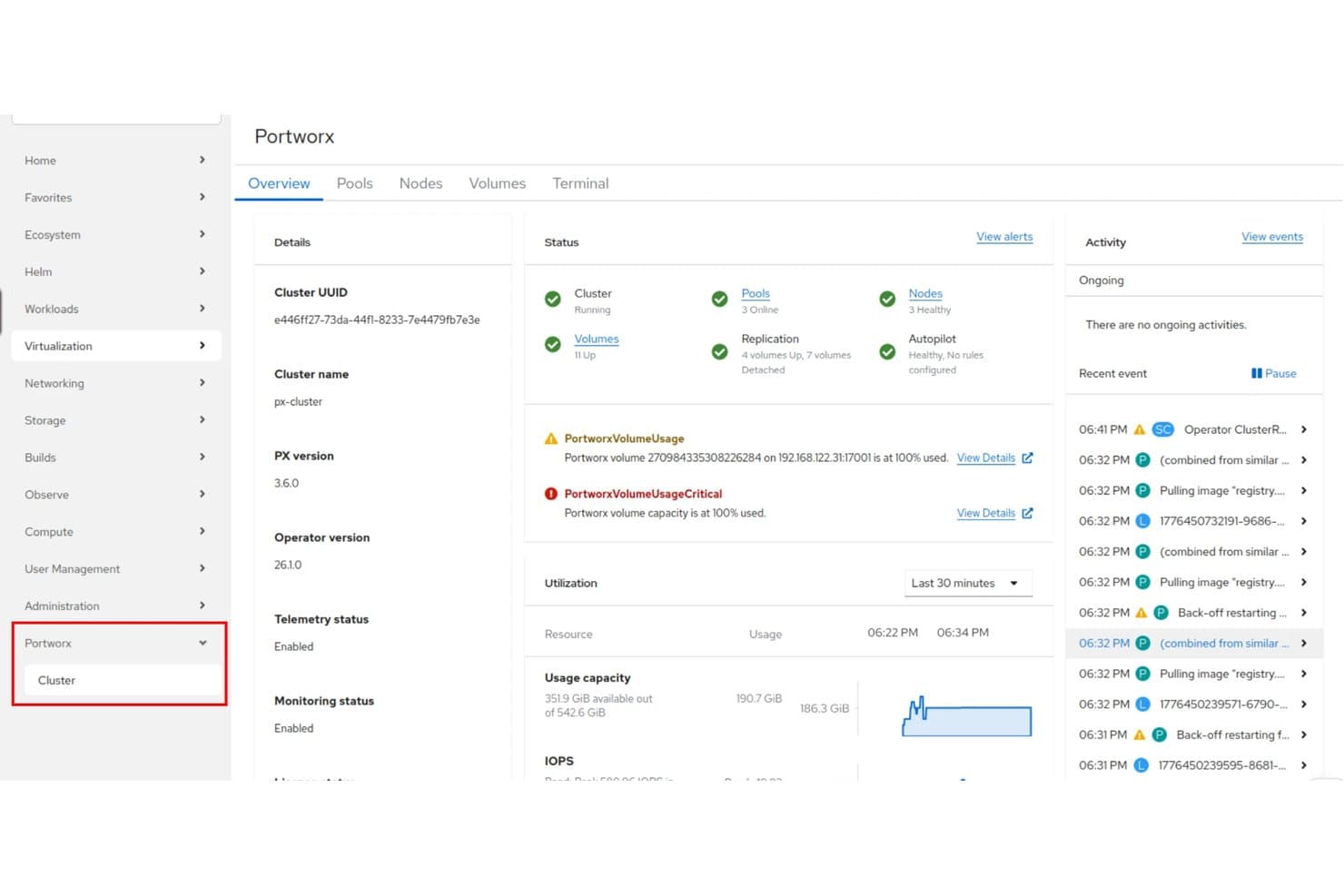
Task: Follow the Nodes status link
Action: click(925, 293)
